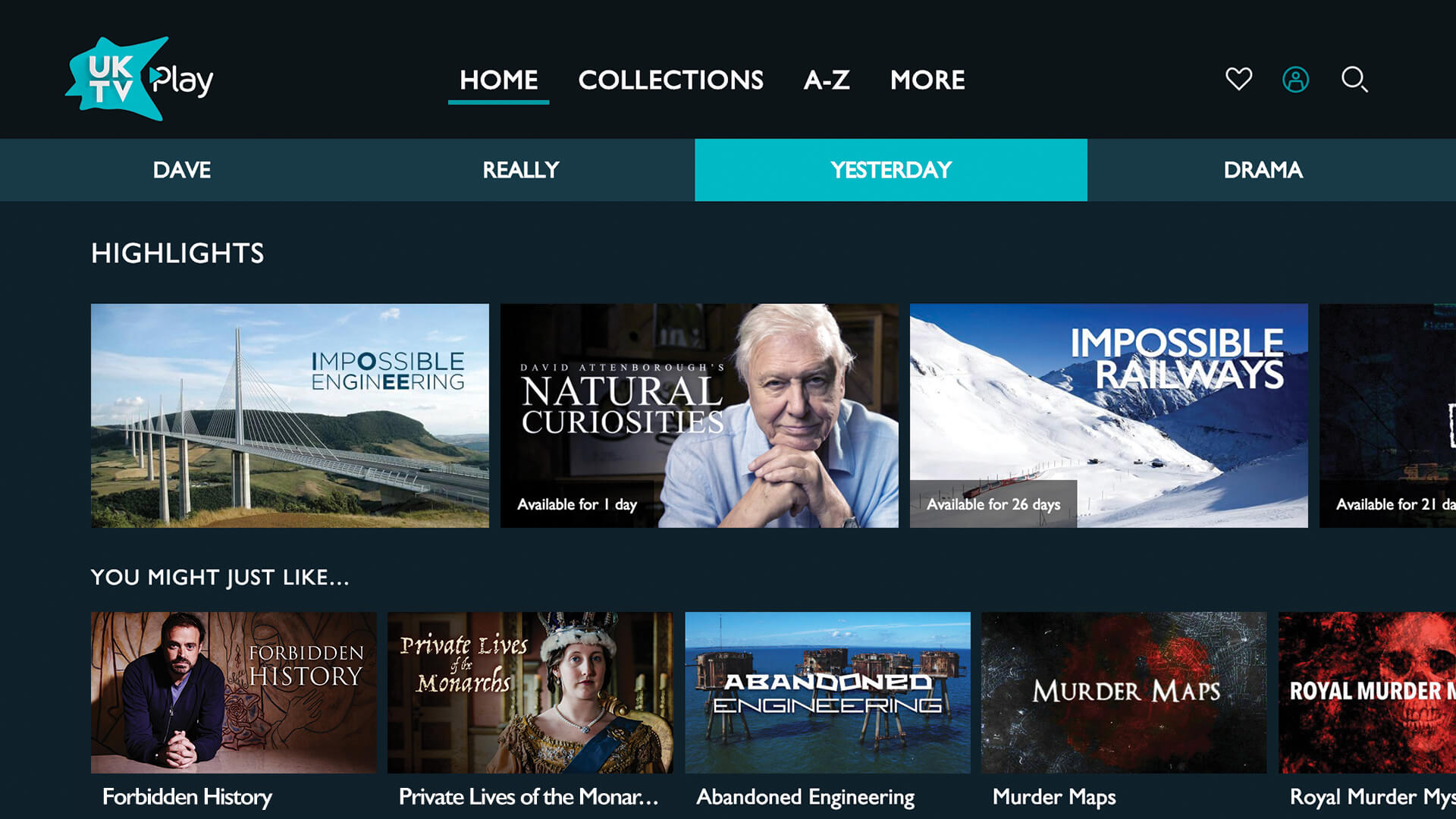Image resolution: width=1456 pixels, height=819 pixels.
Task: Select Private Lives of the Monarchs thumbnail
Action: (530, 692)
